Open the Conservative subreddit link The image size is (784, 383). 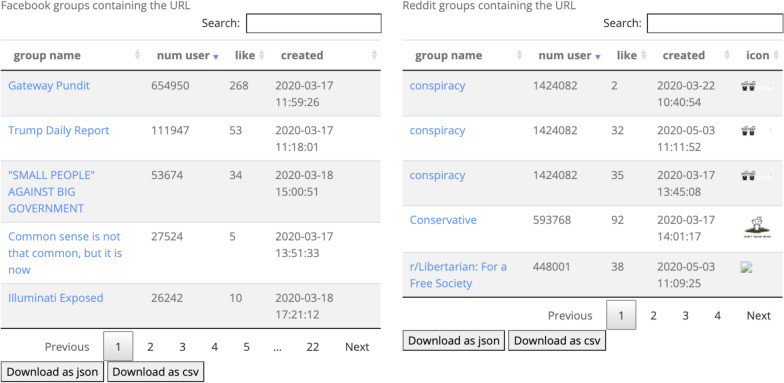coord(443,220)
